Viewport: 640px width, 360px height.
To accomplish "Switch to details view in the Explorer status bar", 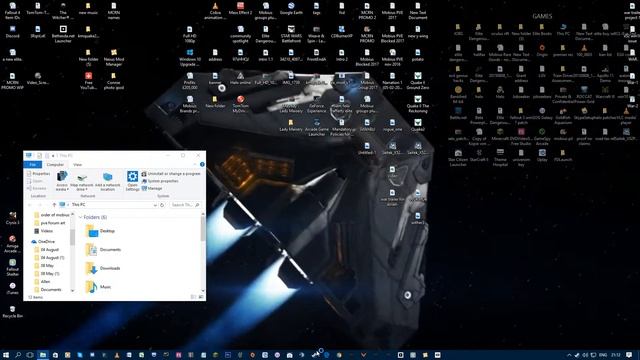I will pyautogui.click(x=193, y=297).
